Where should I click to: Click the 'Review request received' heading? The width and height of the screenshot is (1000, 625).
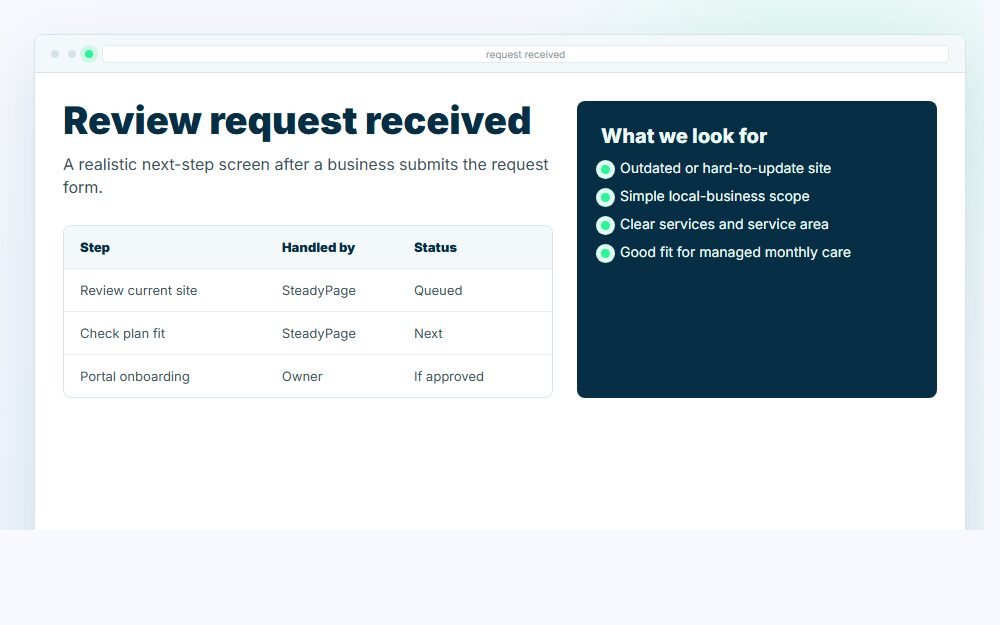pos(297,121)
